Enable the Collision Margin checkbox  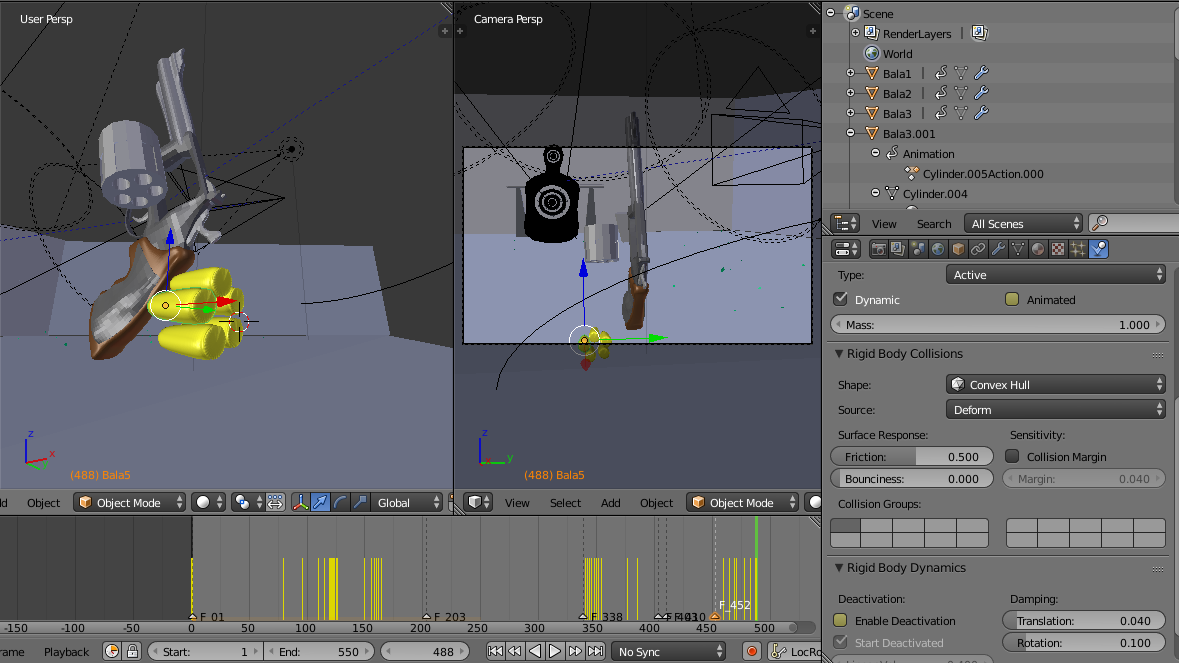pyautogui.click(x=1012, y=456)
